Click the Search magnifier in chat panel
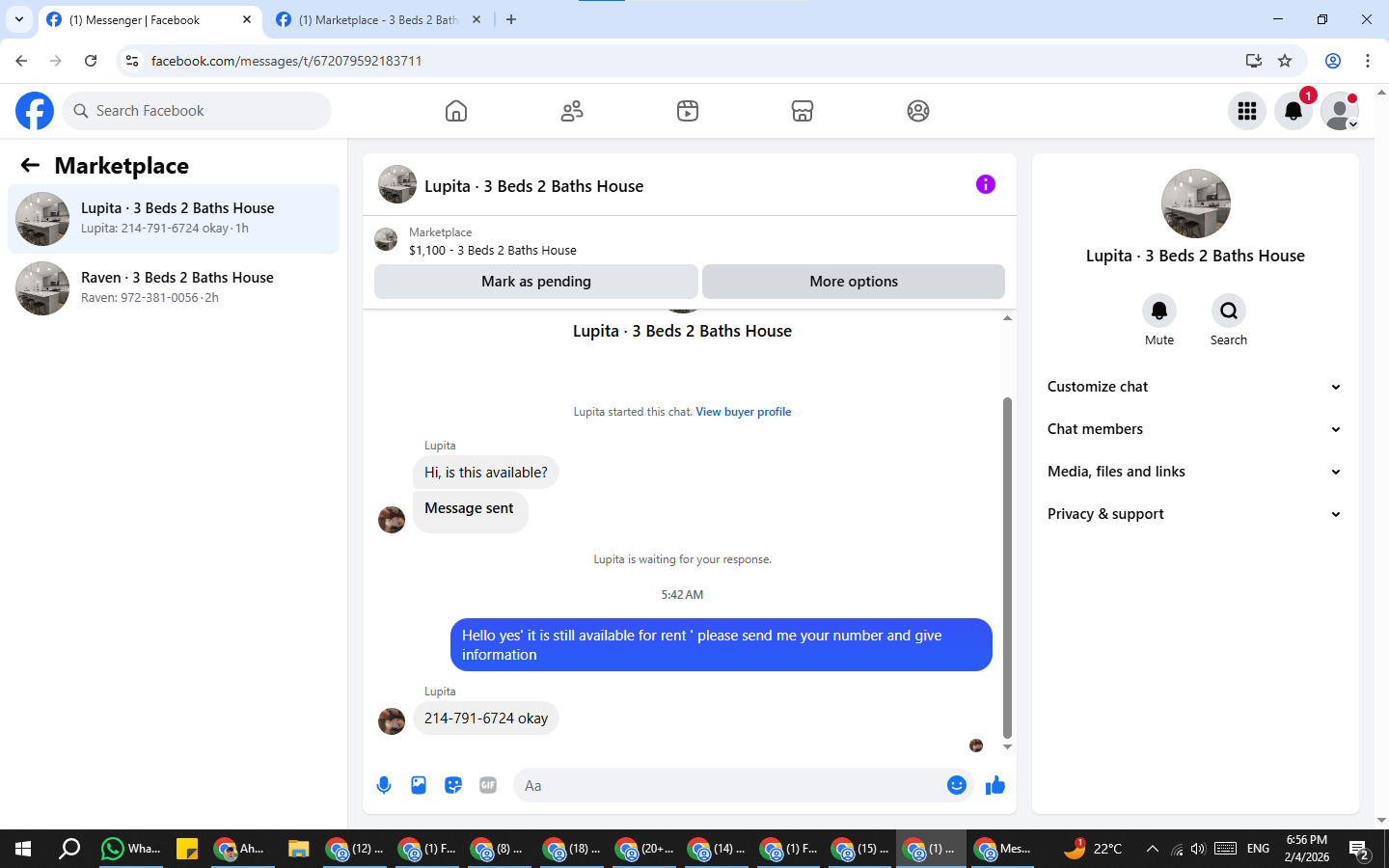Image resolution: width=1389 pixels, height=868 pixels. [1229, 311]
